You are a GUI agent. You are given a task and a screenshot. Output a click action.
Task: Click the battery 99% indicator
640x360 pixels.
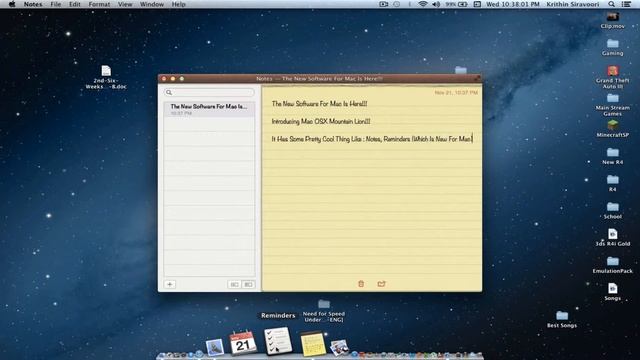tap(456, 4)
